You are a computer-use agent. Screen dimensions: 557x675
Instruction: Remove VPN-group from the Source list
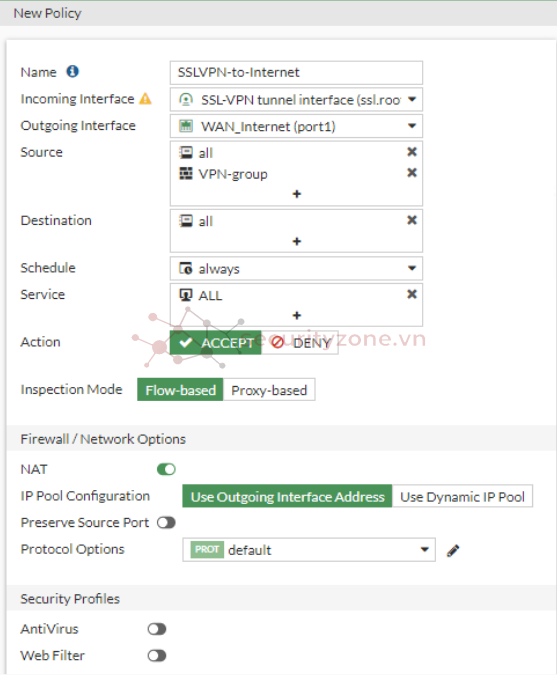pyautogui.click(x=412, y=173)
